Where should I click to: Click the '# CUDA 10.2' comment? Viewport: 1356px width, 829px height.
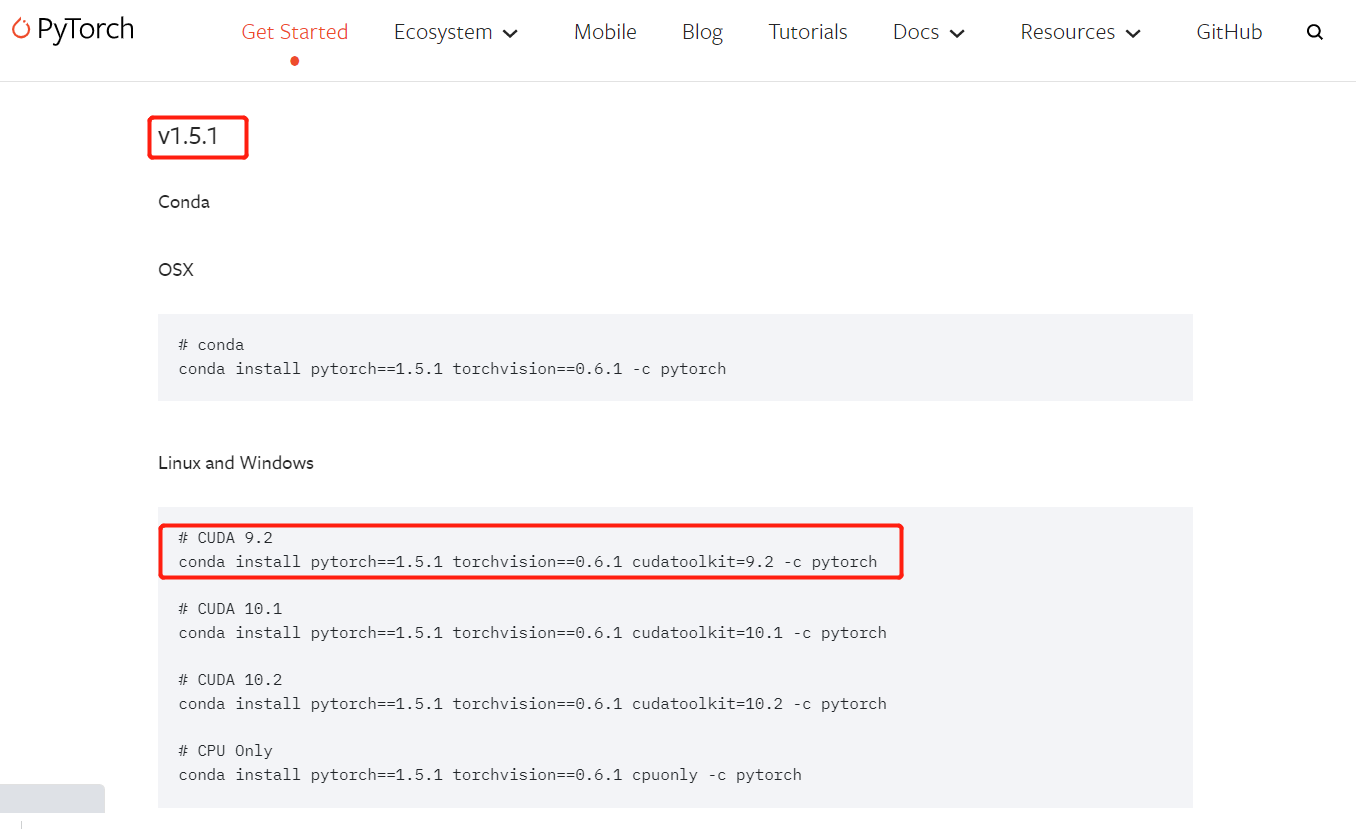[231, 680]
